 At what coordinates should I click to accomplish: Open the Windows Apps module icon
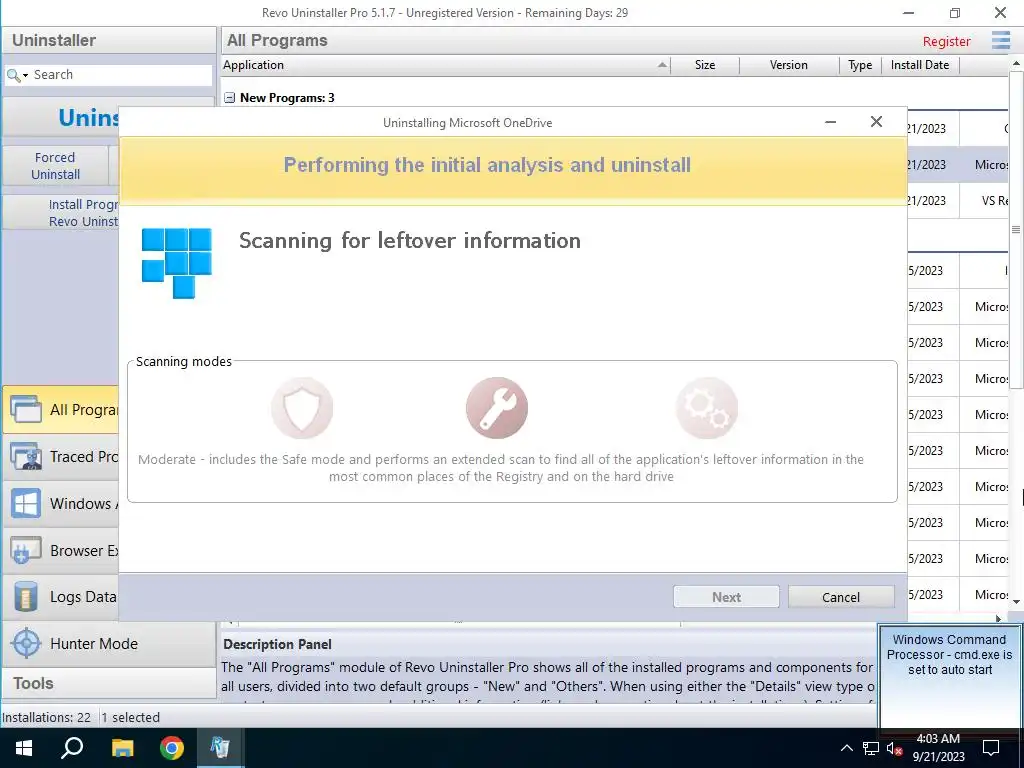coord(25,504)
